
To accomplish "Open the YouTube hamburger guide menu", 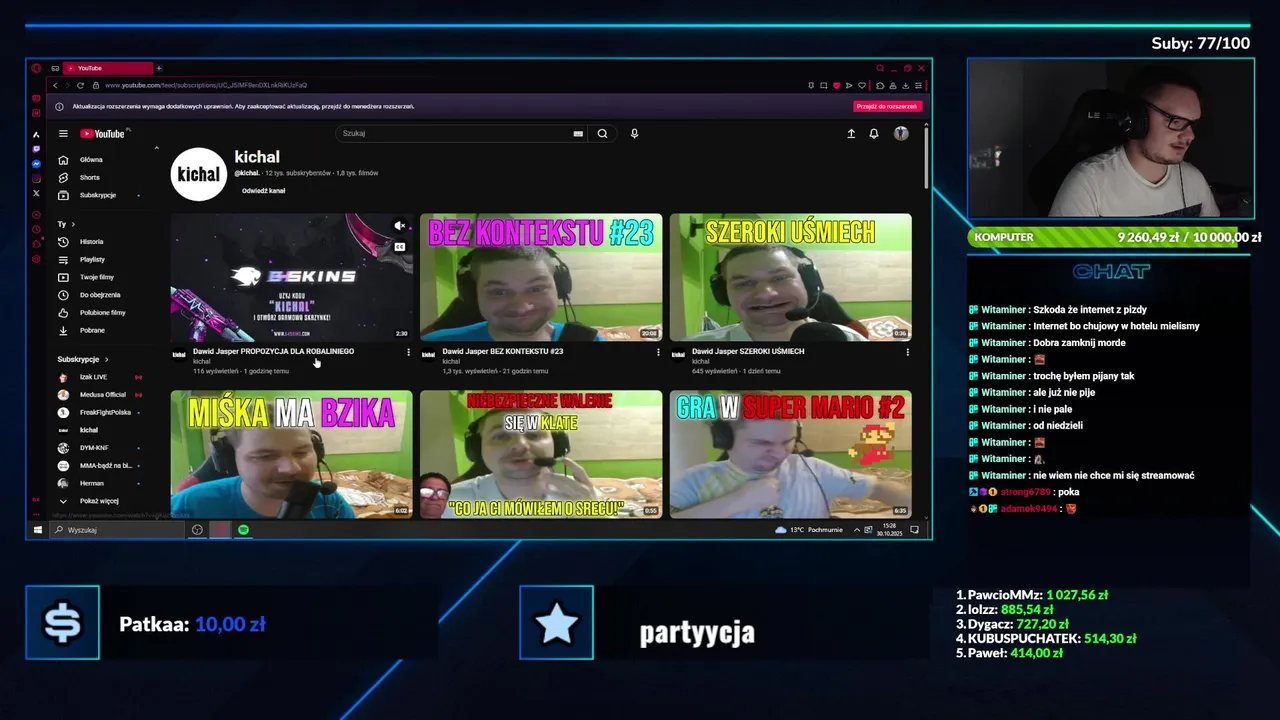I will coord(63,134).
